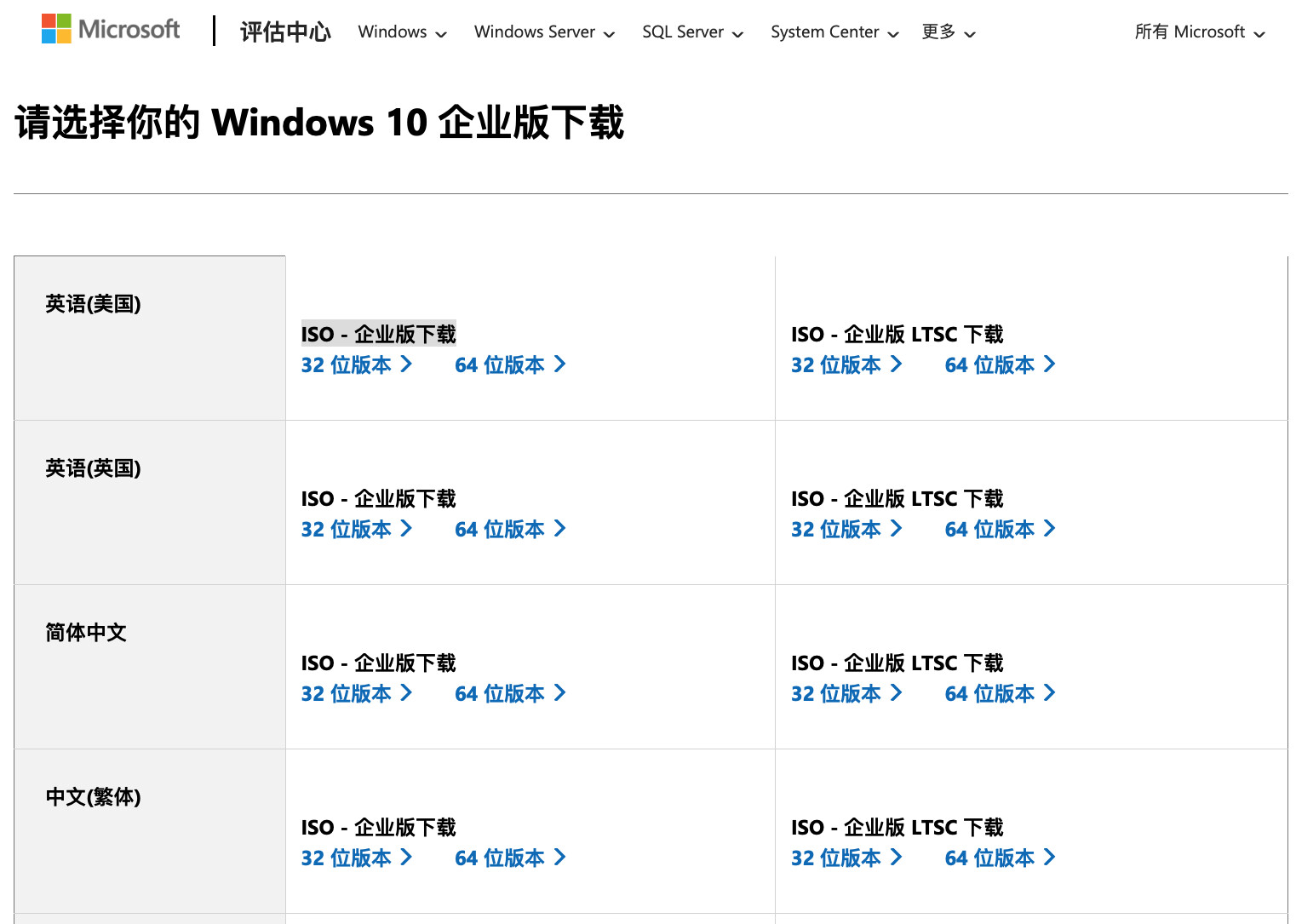Select the 简体中文 language row header
The image size is (1296, 924).
tap(150, 667)
